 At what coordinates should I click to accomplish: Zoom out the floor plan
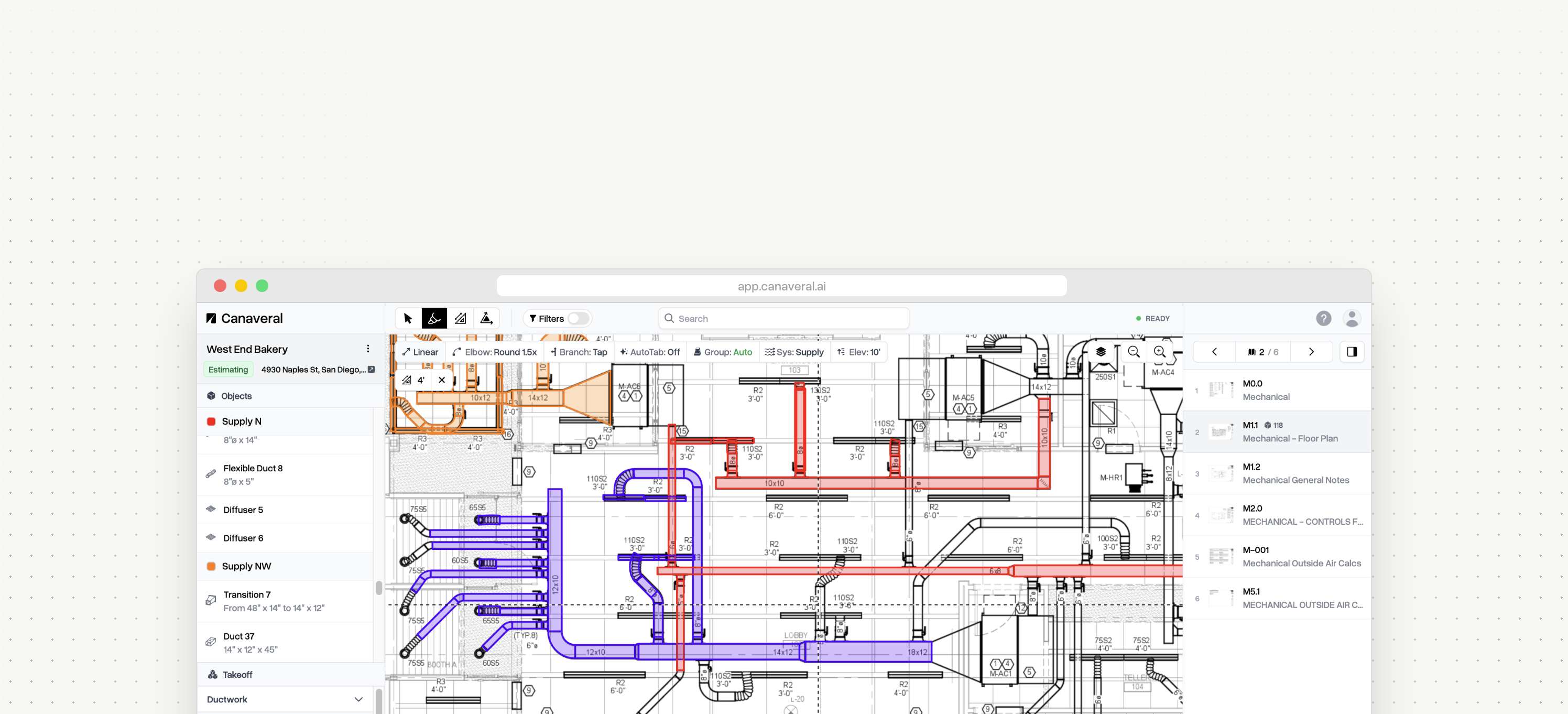pos(1134,352)
